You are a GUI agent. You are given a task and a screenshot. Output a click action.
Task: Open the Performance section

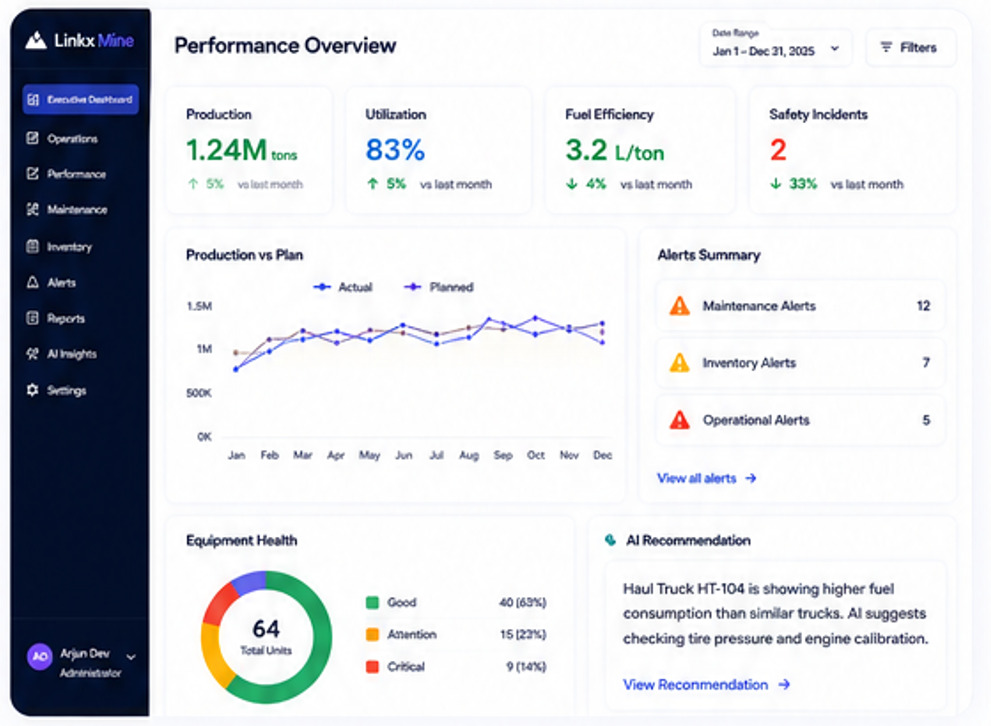76,174
